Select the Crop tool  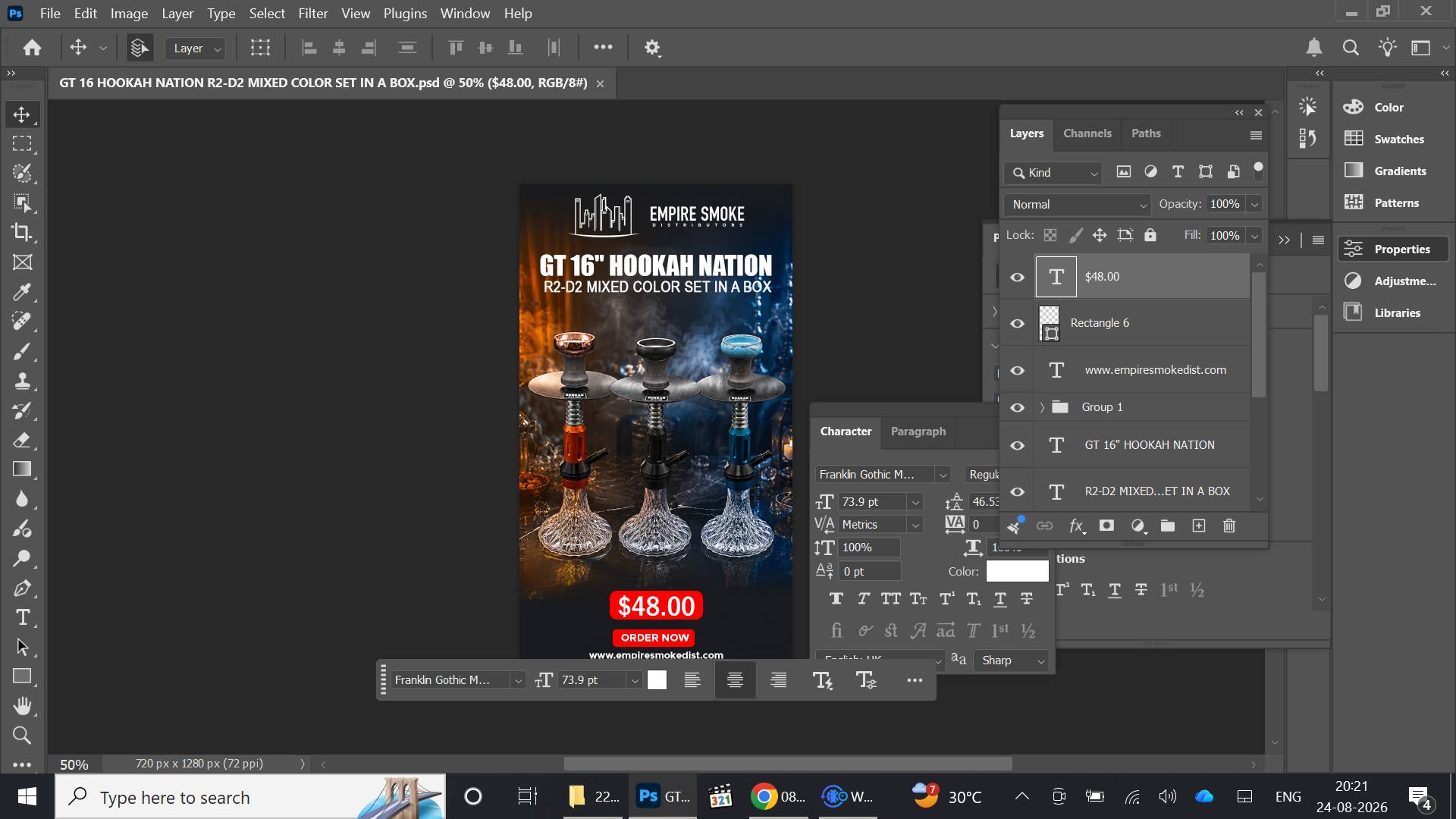click(22, 232)
